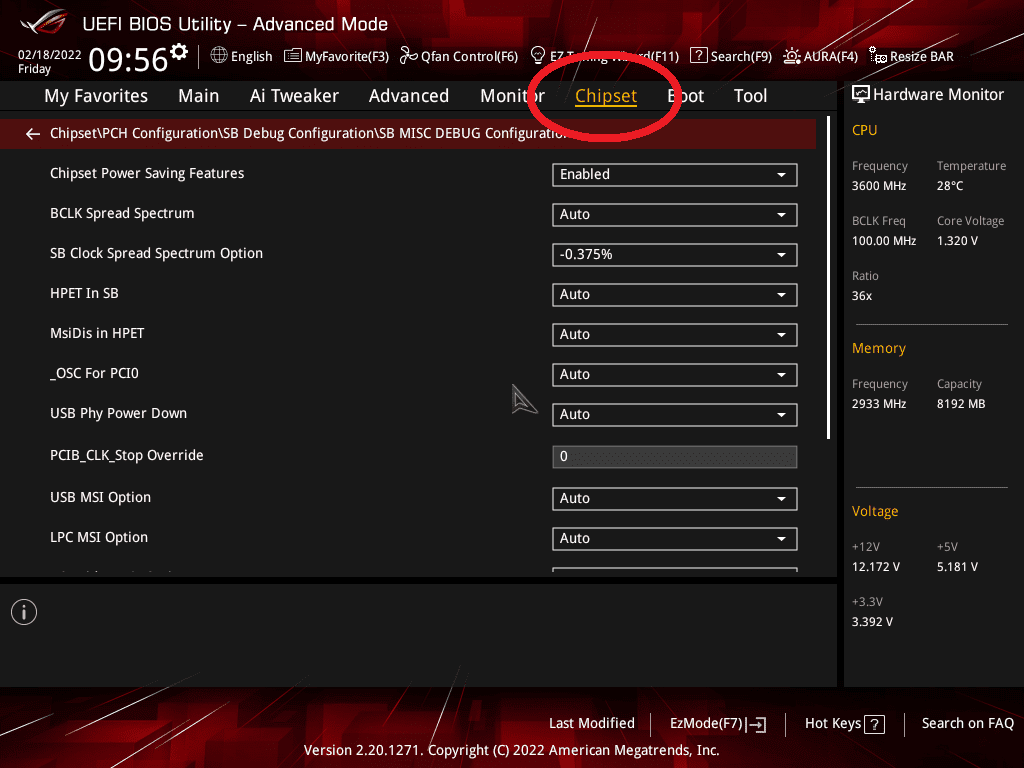The height and width of the screenshot is (768, 1024).
Task: Open the Boot tab
Action: (x=686, y=96)
